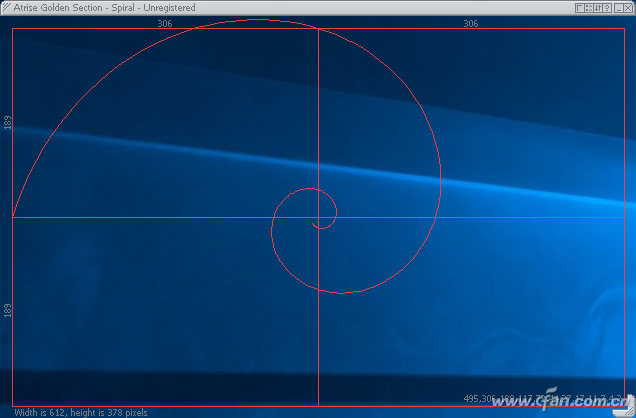Click the left '306' width label
636x418 pixels.
(165, 23)
